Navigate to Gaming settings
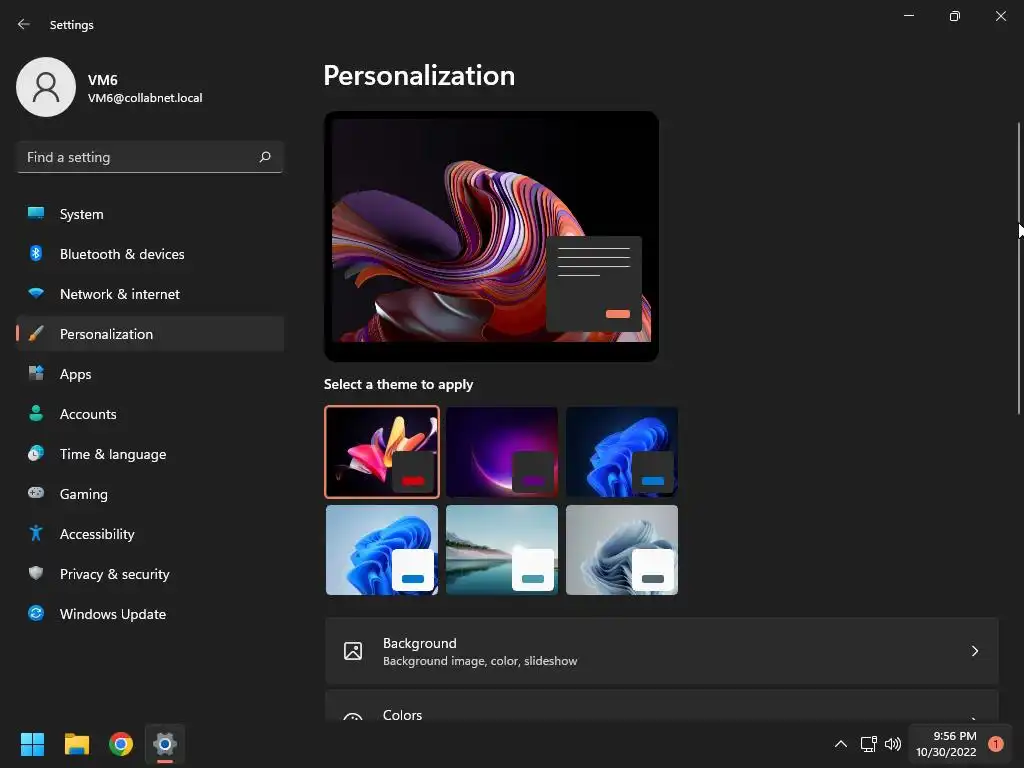1024x768 pixels. click(150, 494)
